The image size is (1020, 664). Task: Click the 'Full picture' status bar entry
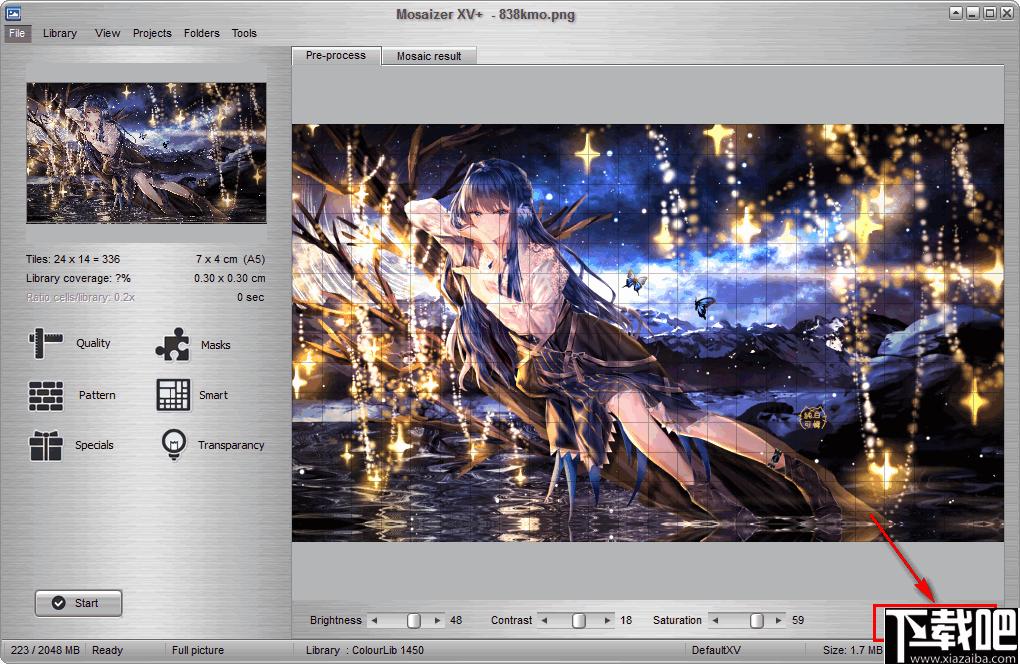[198, 650]
